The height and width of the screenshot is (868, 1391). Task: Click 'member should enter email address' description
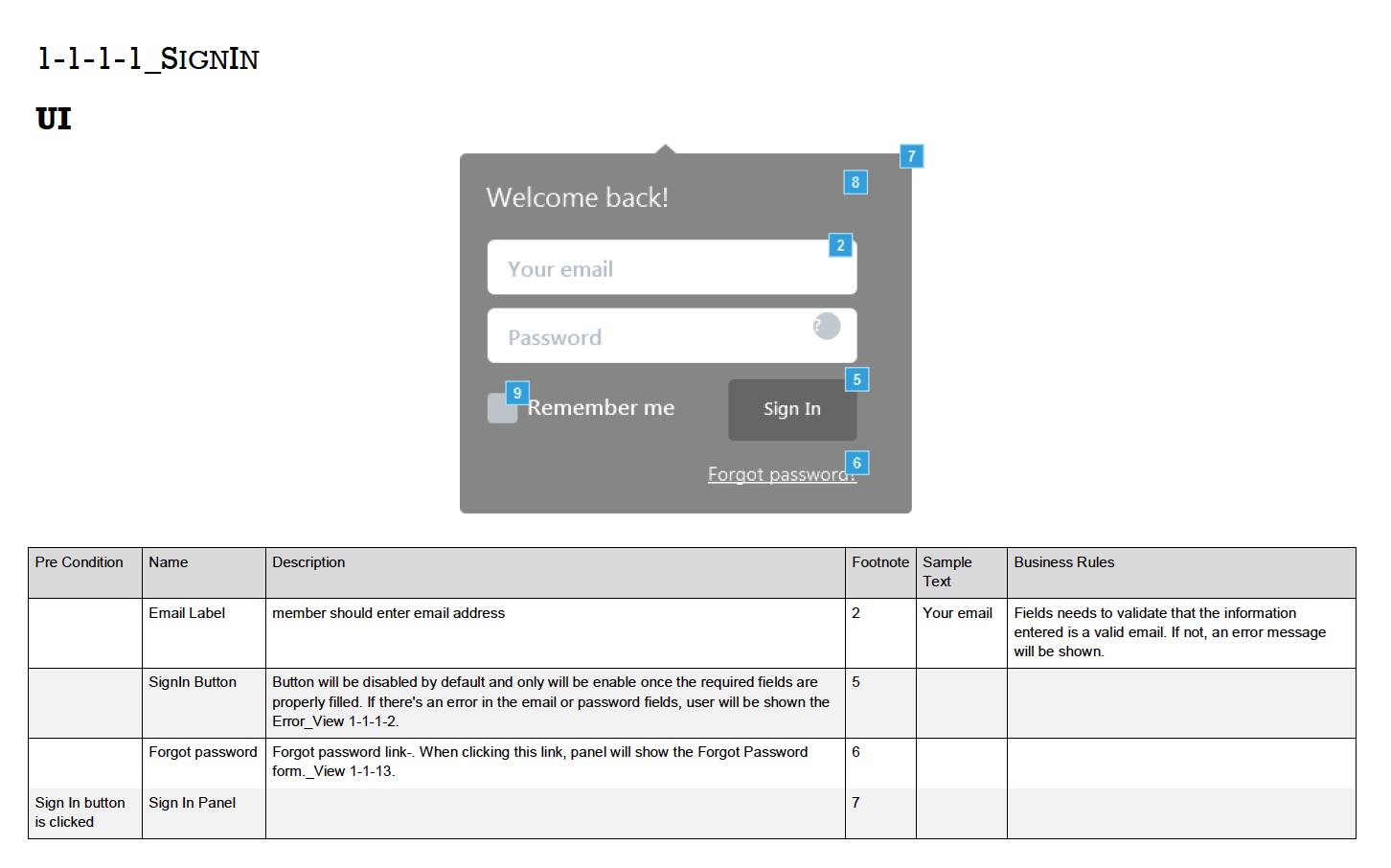click(x=556, y=633)
